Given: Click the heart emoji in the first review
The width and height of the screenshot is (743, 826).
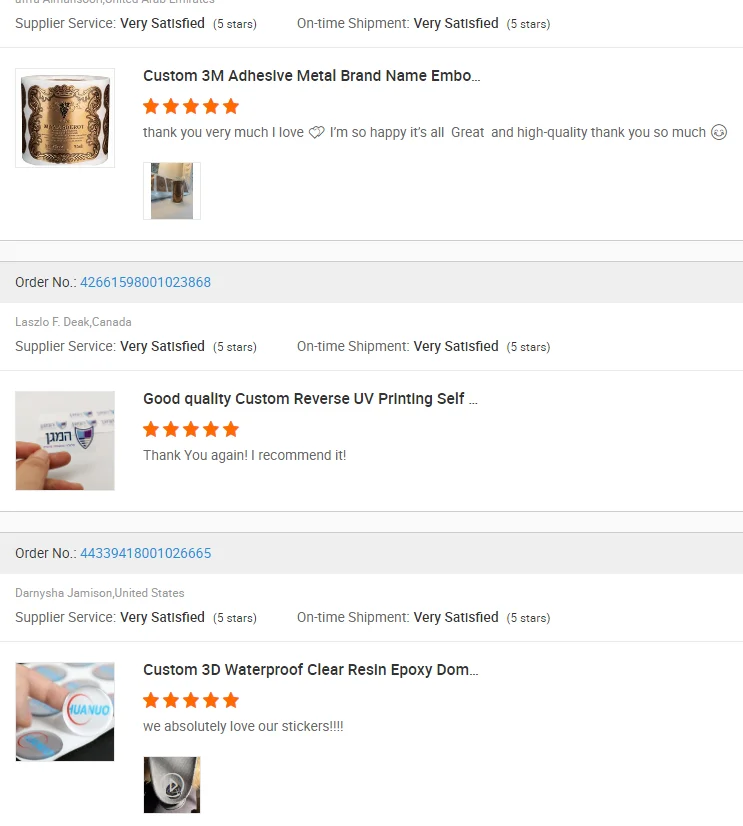Looking at the screenshot, I should point(316,133).
